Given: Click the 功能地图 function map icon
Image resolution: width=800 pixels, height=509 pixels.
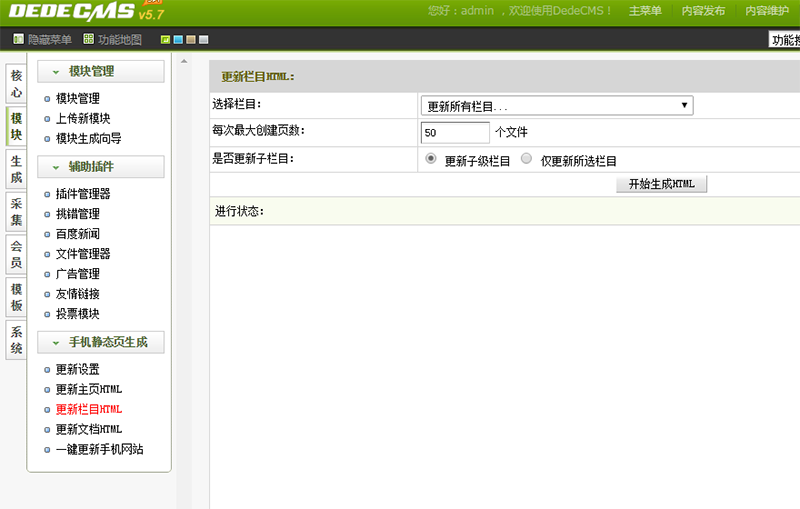Looking at the screenshot, I should (x=89, y=40).
